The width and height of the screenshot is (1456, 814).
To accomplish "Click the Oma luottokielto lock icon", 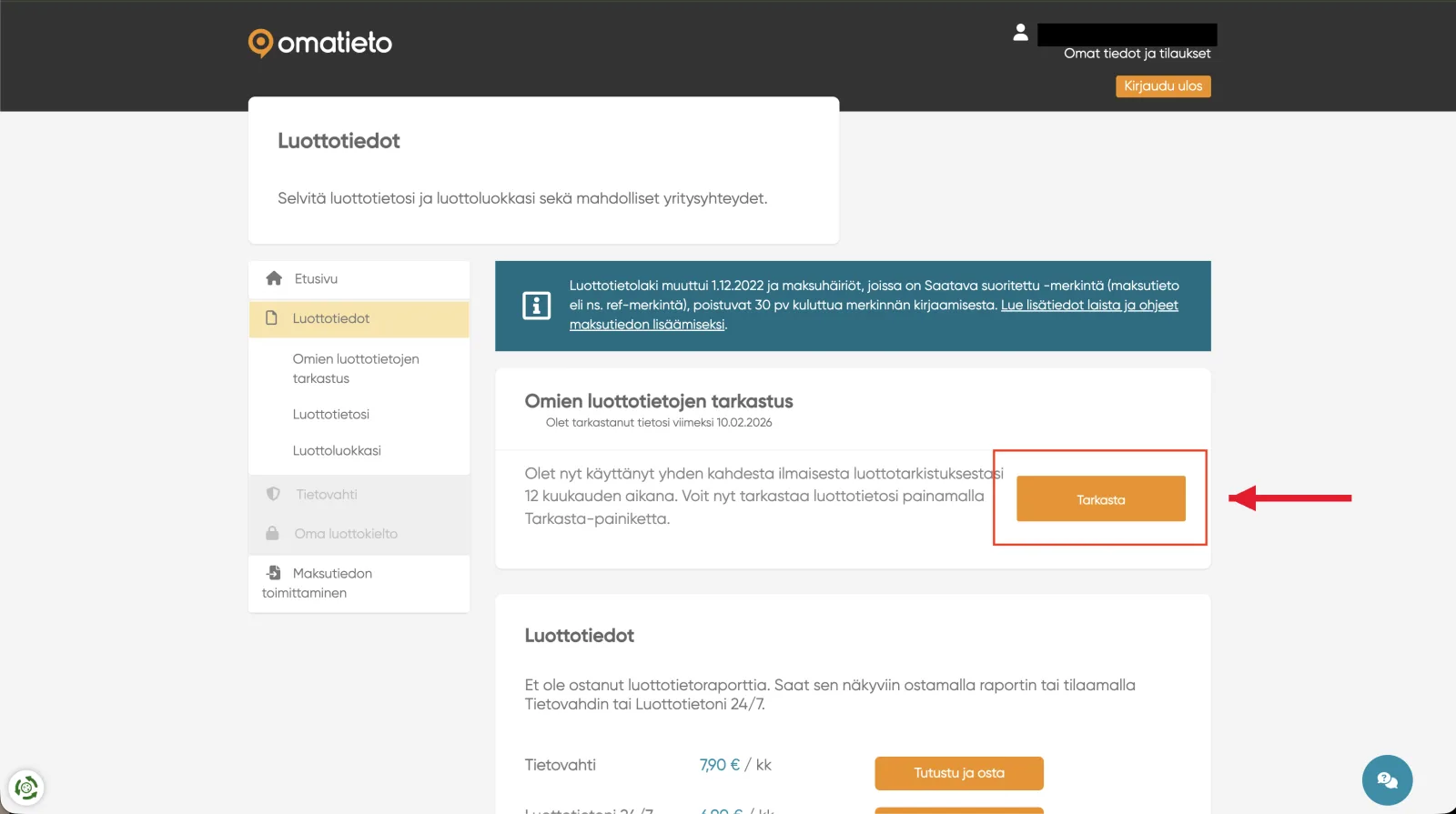I will [x=272, y=533].
